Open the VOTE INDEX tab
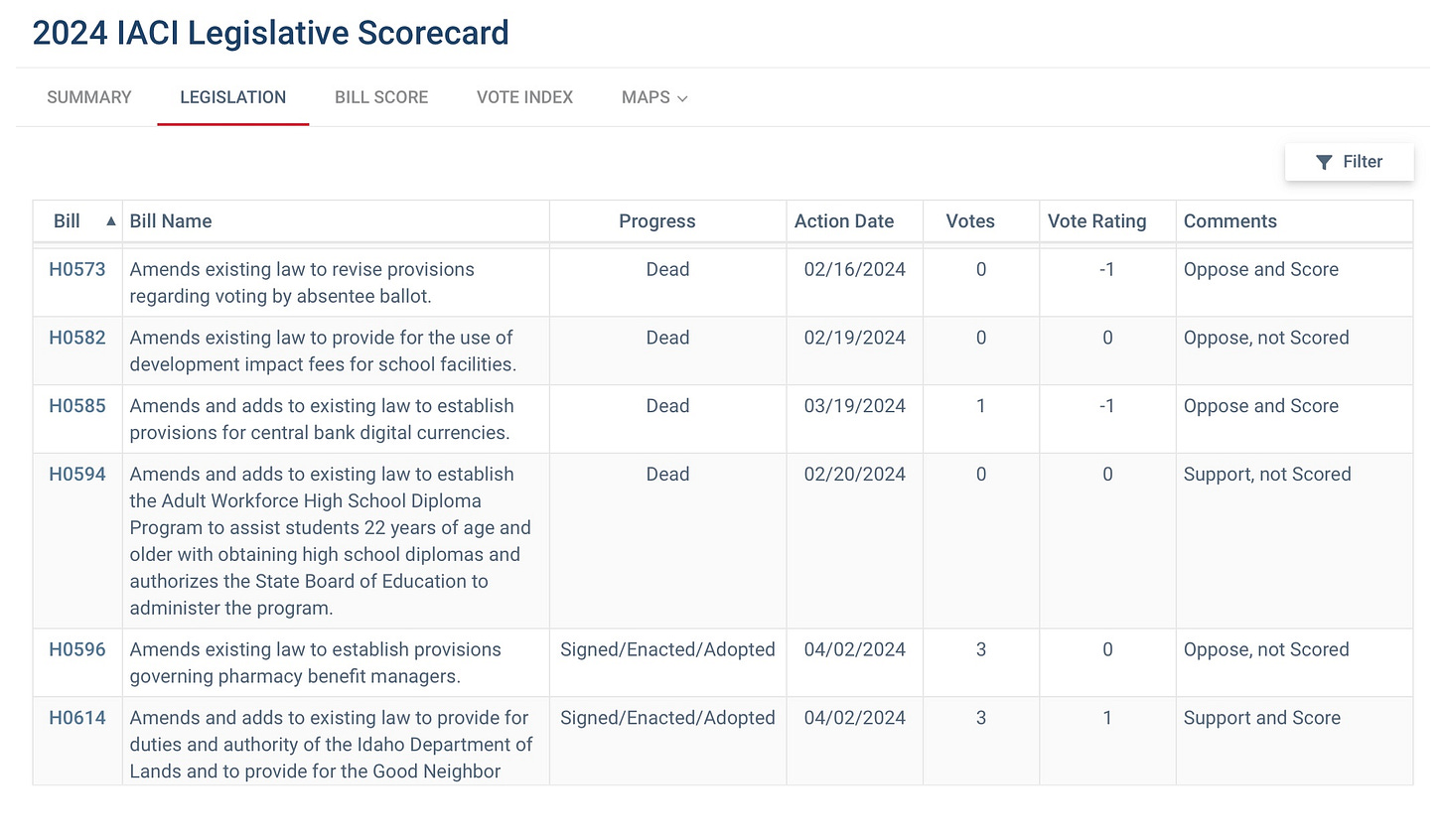1446x840 pixels. pyautogui.click(x=524, y=97)
